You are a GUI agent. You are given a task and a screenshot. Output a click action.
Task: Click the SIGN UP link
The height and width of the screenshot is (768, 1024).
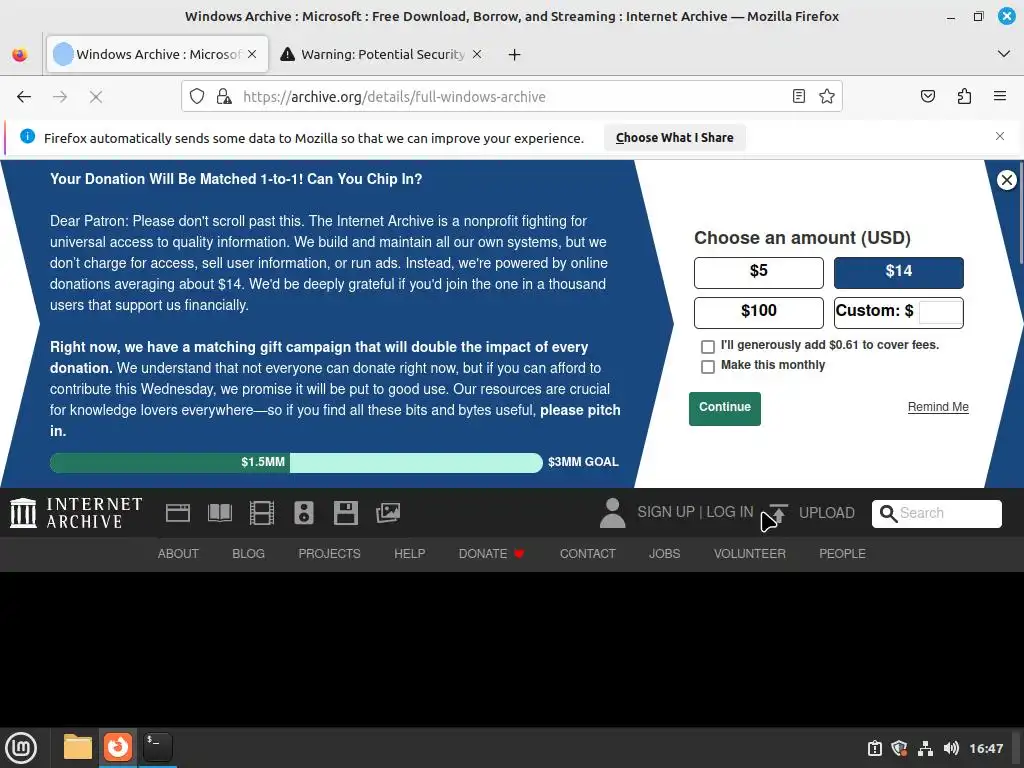coord(665,513)
